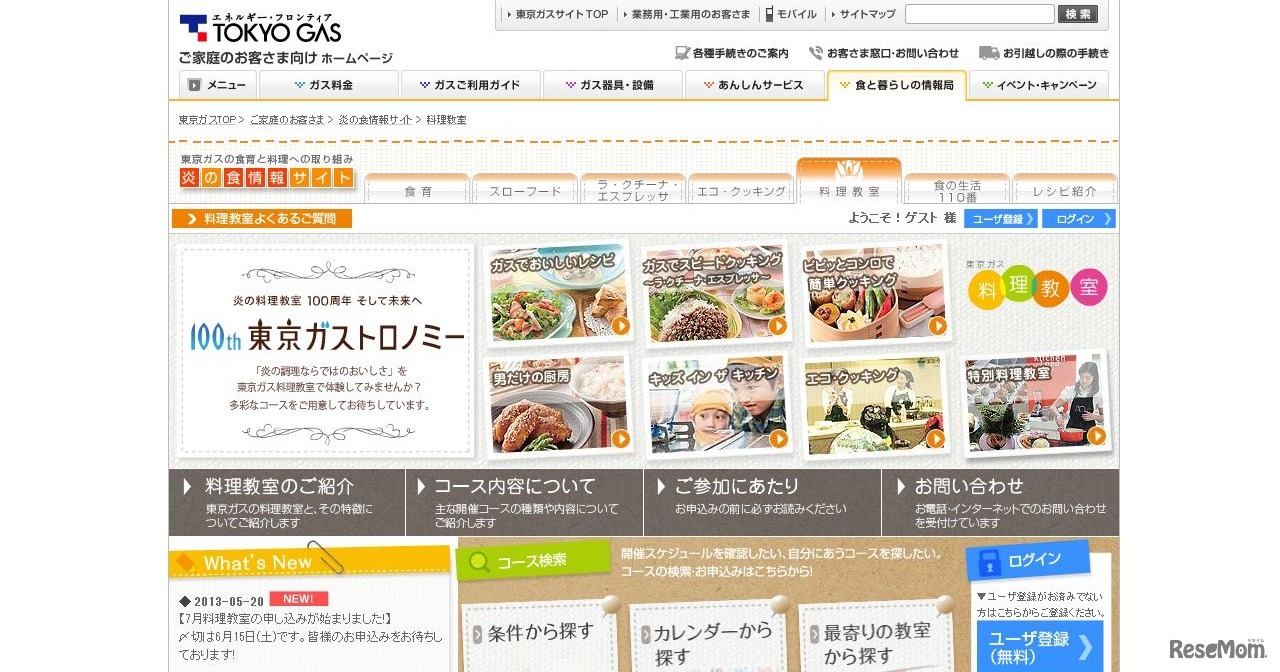This screenshot has width=1280, height=672.
Task: Select the レシピ紹介 tab
Action: (1064, 190)
